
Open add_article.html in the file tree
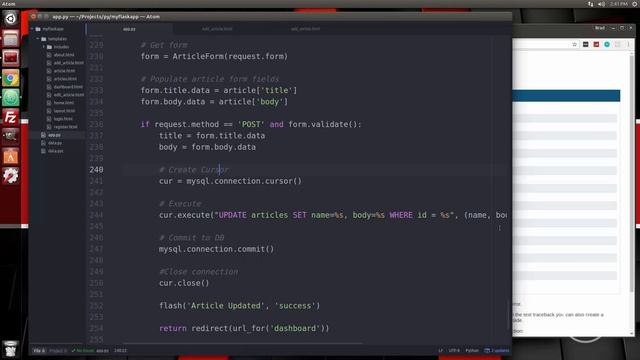[68, 63]
